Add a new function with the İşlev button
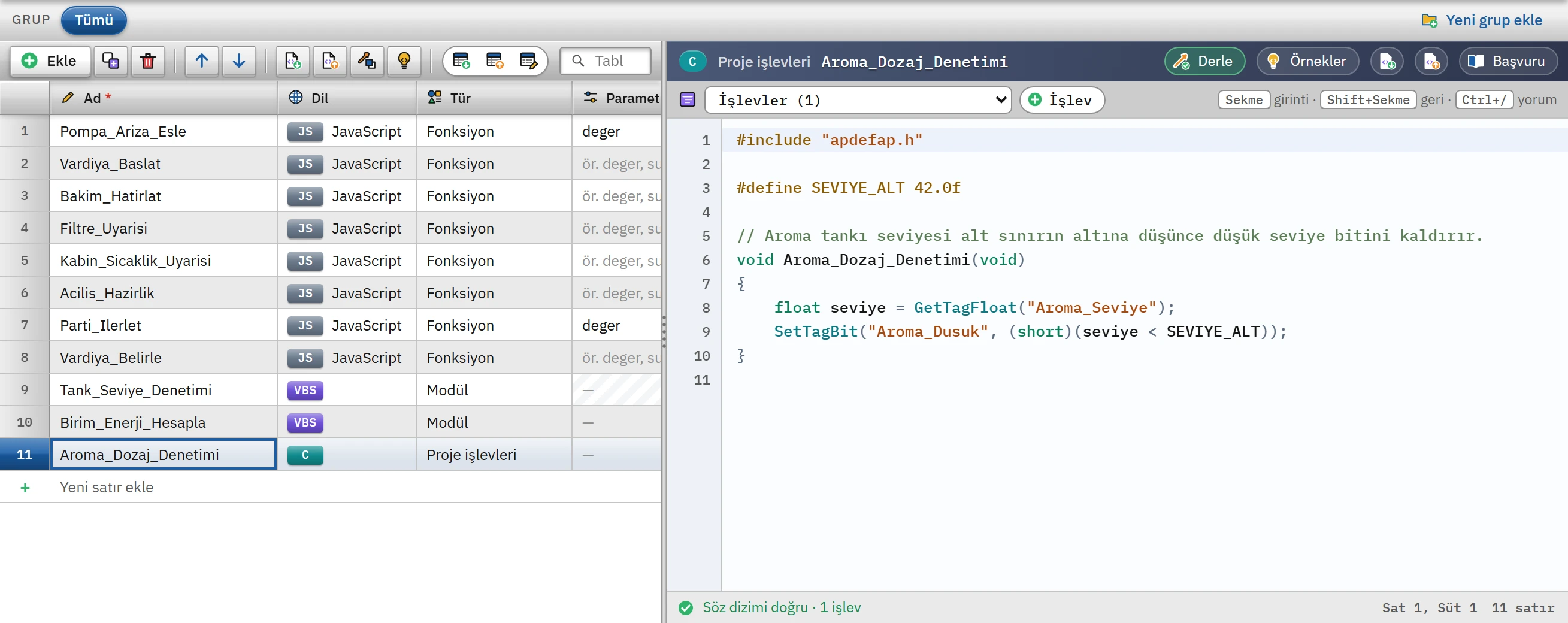This screenshot has height=623, width=1568. (x=1061, y=100)
